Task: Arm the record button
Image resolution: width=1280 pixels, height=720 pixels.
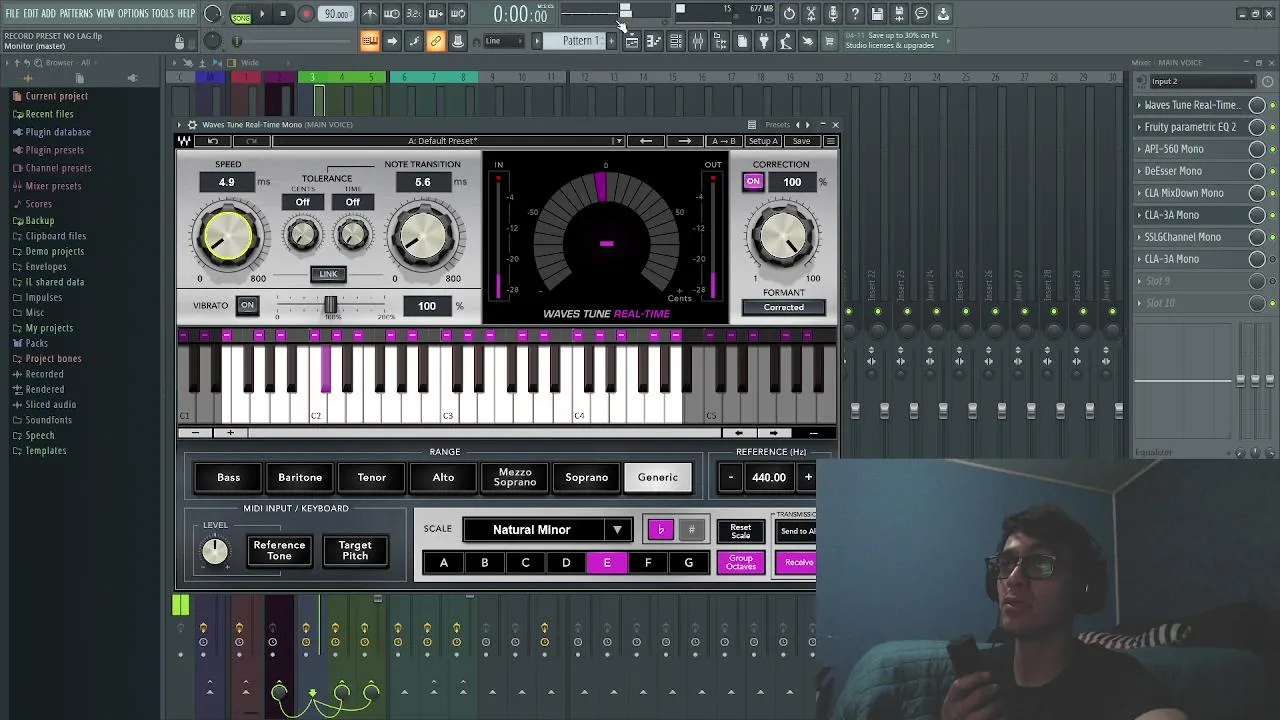Action: coord(306,14)
